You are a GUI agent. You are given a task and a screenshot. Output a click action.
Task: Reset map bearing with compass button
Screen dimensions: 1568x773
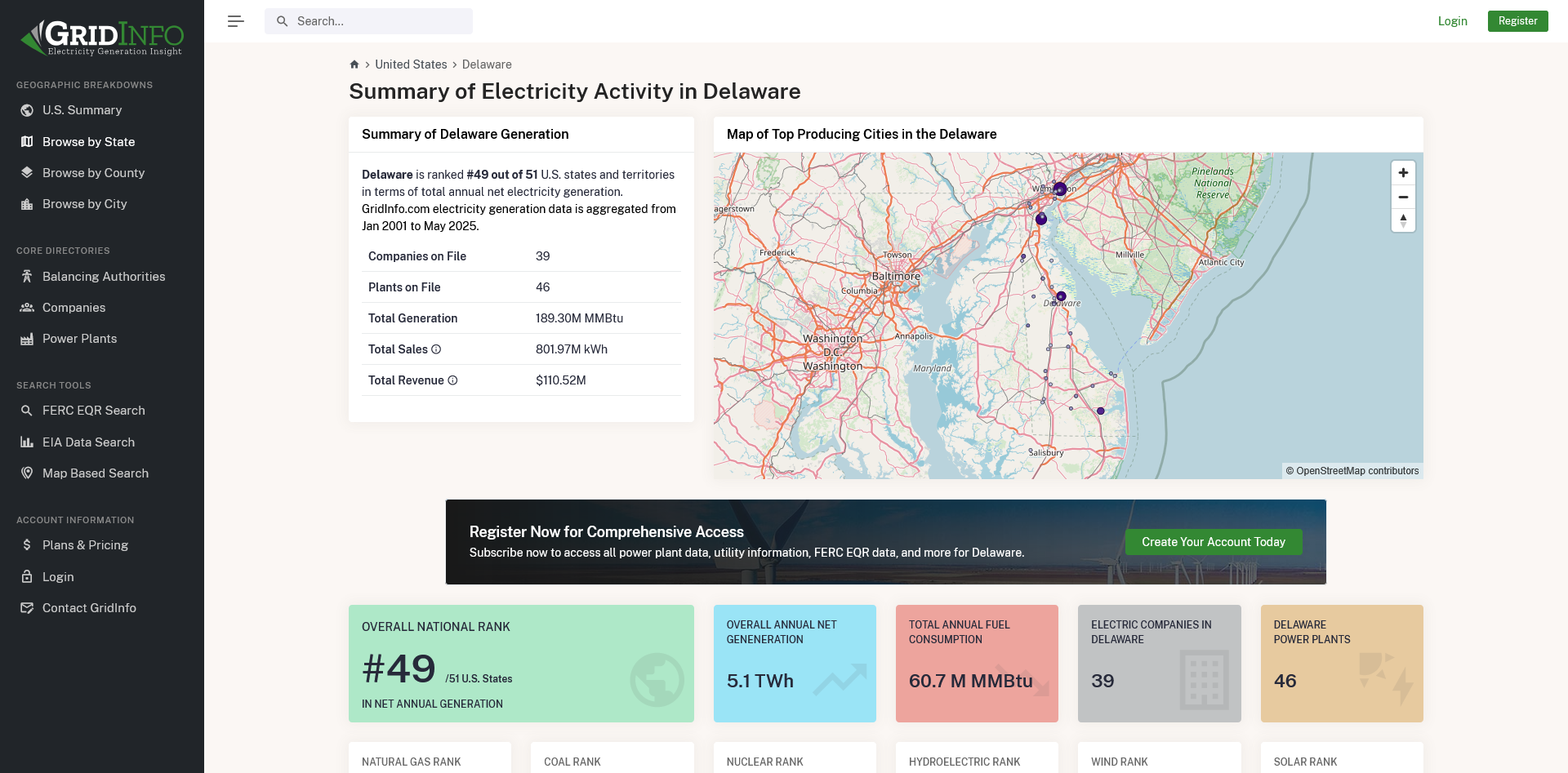point(1403,220)
